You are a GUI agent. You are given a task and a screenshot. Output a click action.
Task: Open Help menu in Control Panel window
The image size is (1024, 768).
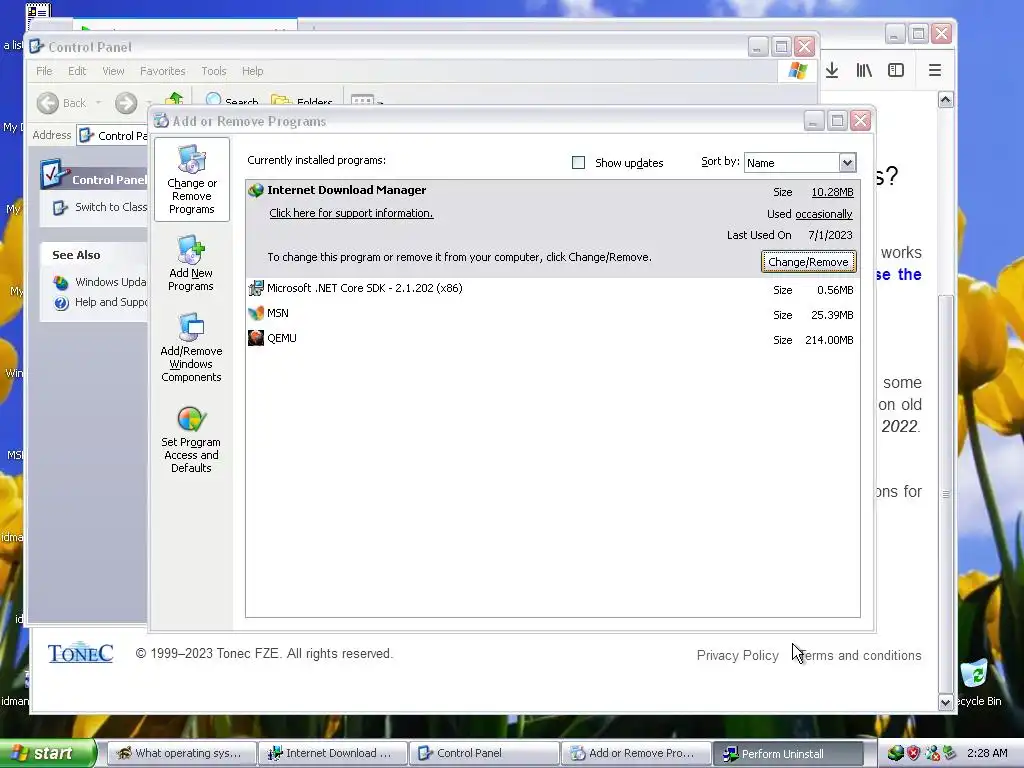tap(253, 71)
